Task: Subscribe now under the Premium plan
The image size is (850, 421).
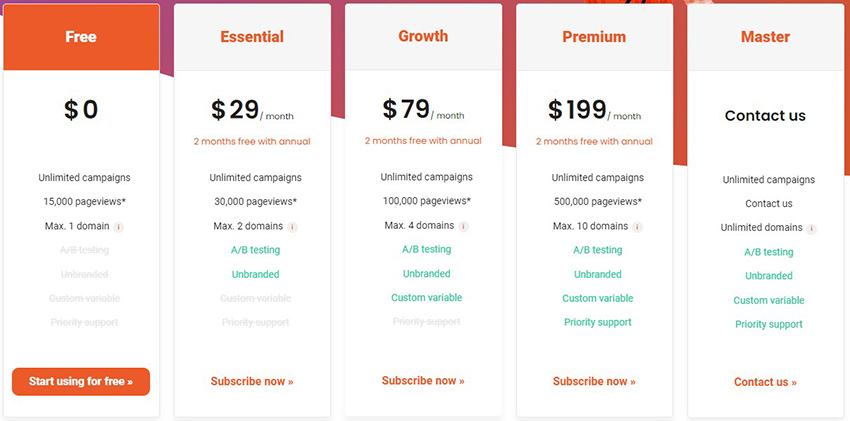Action: pos(594,381)
